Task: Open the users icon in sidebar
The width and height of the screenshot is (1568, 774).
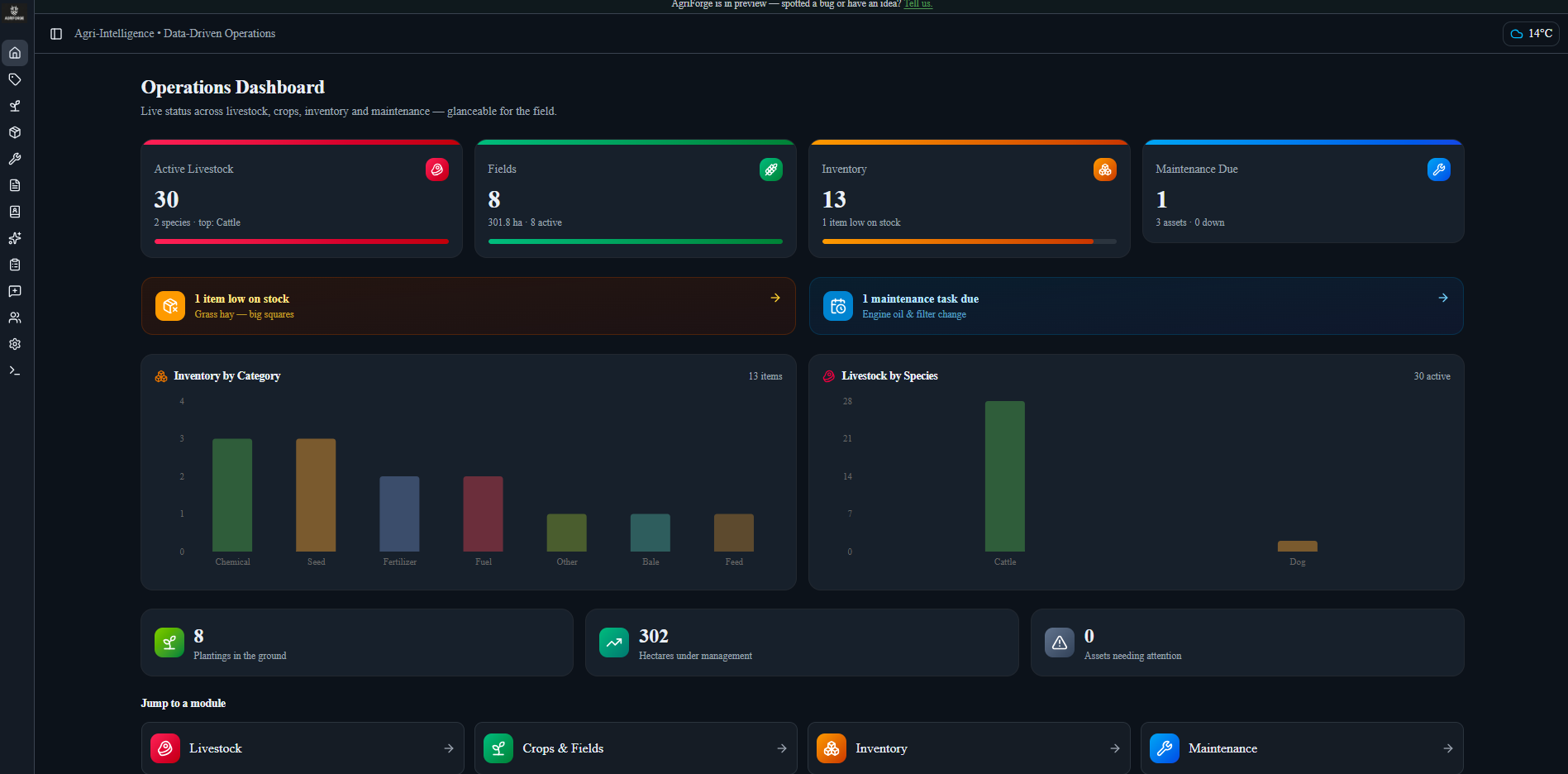Action: click(x=15, y=318)
